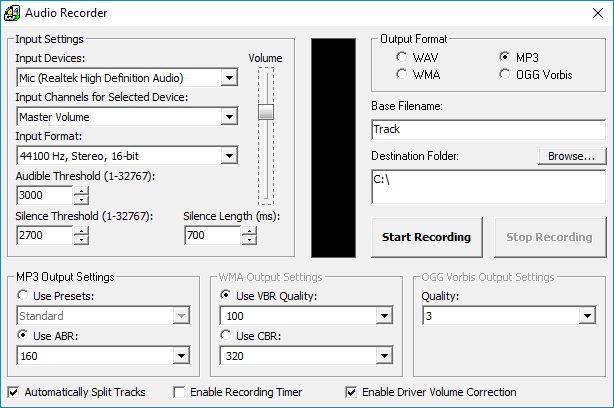The height and width of the screenshot is (408, 614).
Task: Open the CBR 320 bitrate dropdown
Action: point(384,356)
